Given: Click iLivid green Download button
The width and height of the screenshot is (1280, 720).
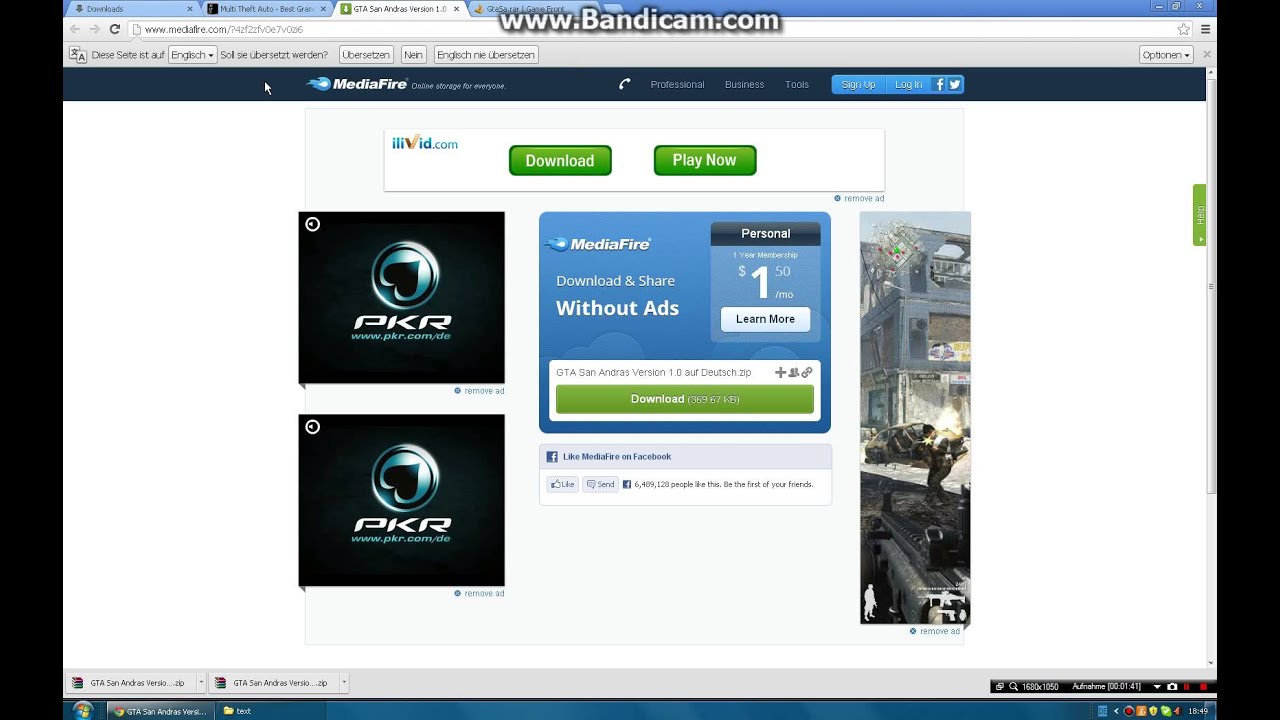Looking at the screenshot, I should pos(560,160).
